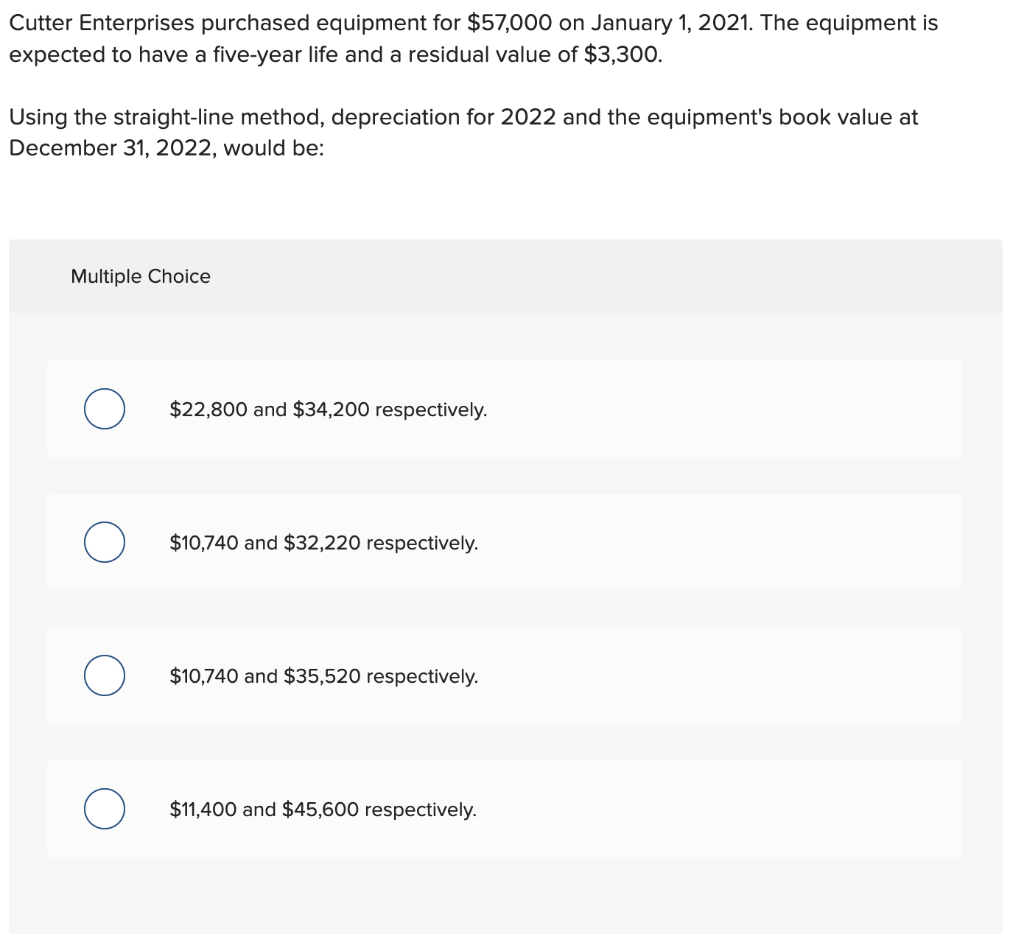The height and width of the screenshot is (934, 1024).
Task: Select the $22,800 and $34,200 radio button
Action: point(104,409)
